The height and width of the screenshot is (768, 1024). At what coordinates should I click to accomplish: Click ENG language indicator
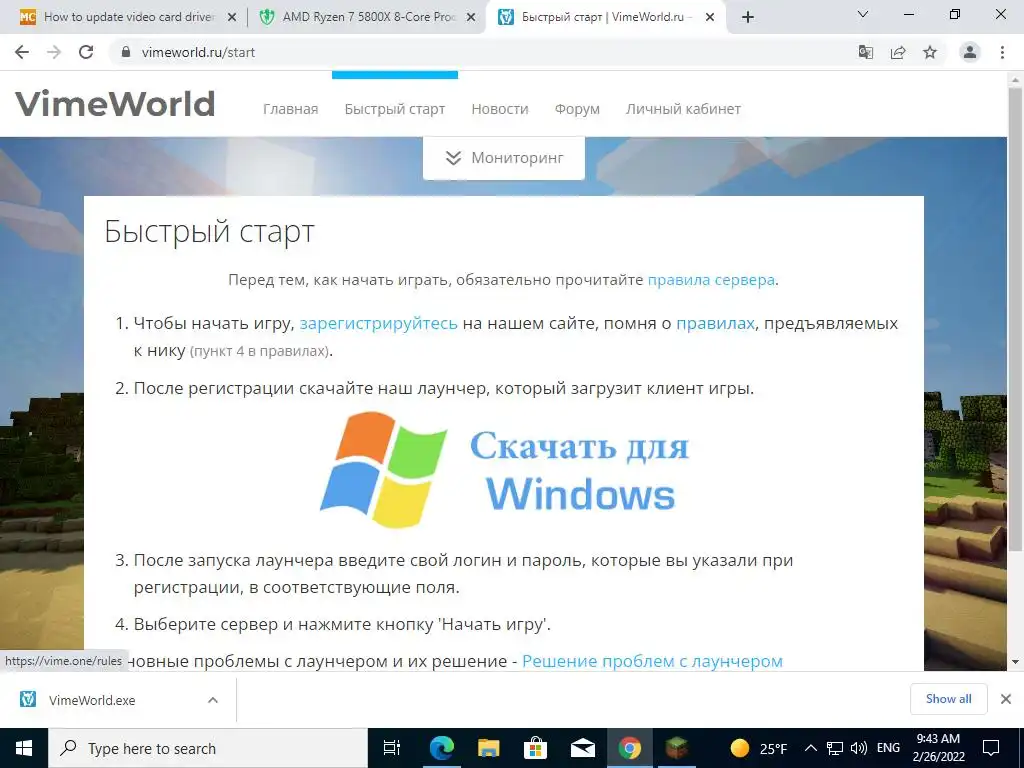[888, 748]
